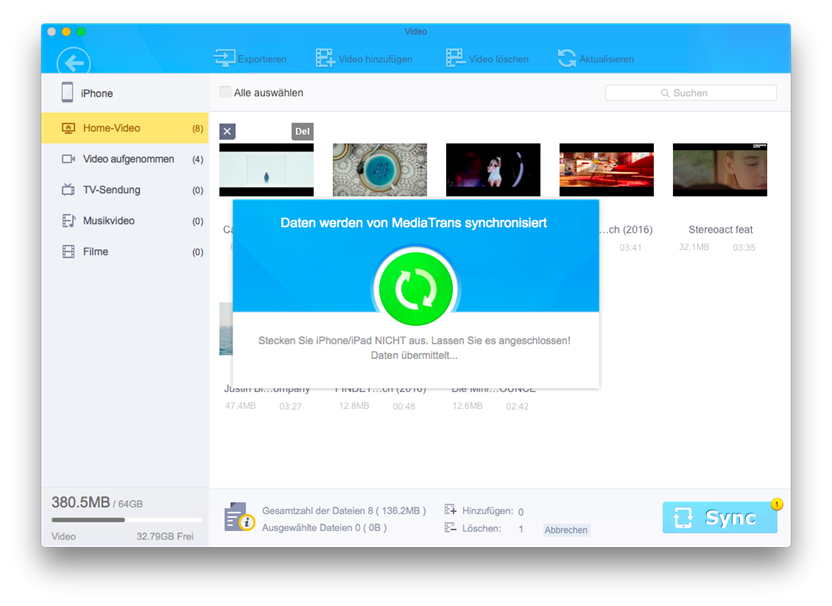Click the Video hinzufügen film icon
The width and height of the screenshot is (832, 606).
click(325, 58)
